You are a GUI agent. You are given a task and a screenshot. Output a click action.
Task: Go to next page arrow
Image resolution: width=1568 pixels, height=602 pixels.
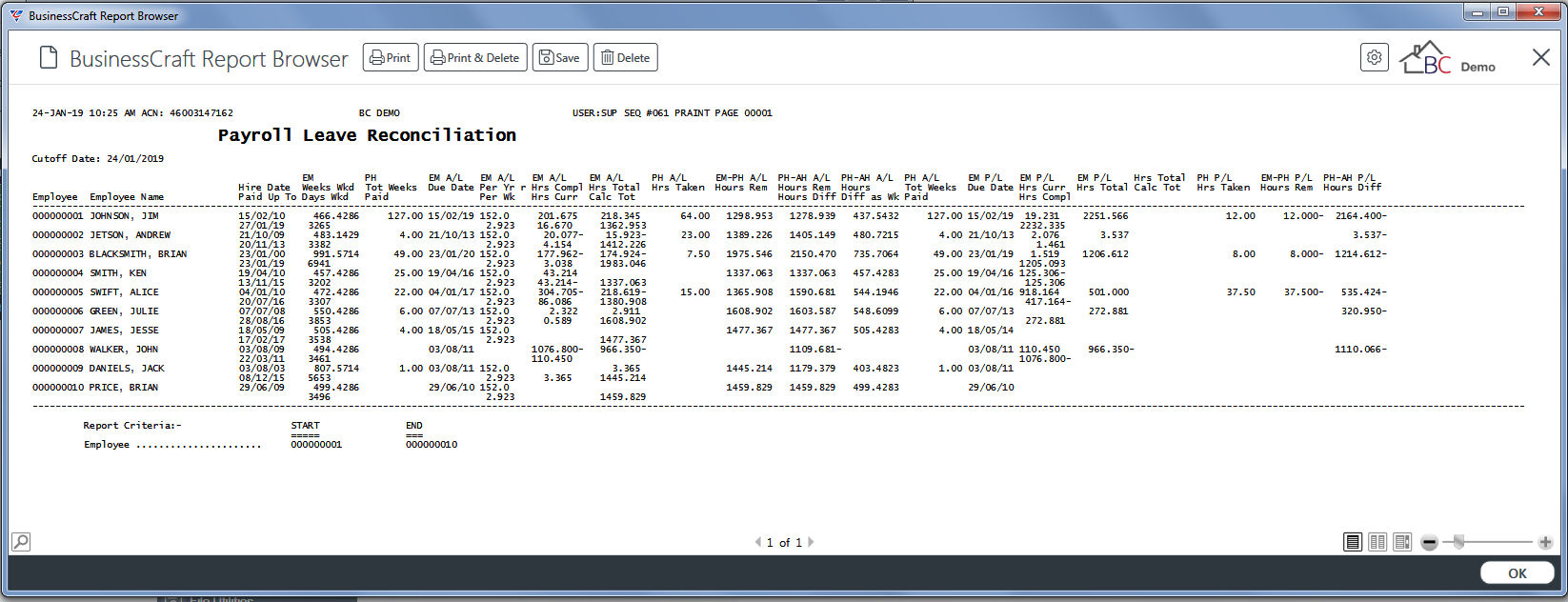(811, 542)
